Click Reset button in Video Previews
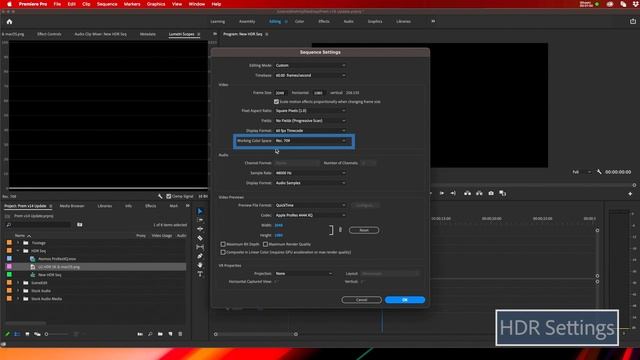 pos(364,230)
